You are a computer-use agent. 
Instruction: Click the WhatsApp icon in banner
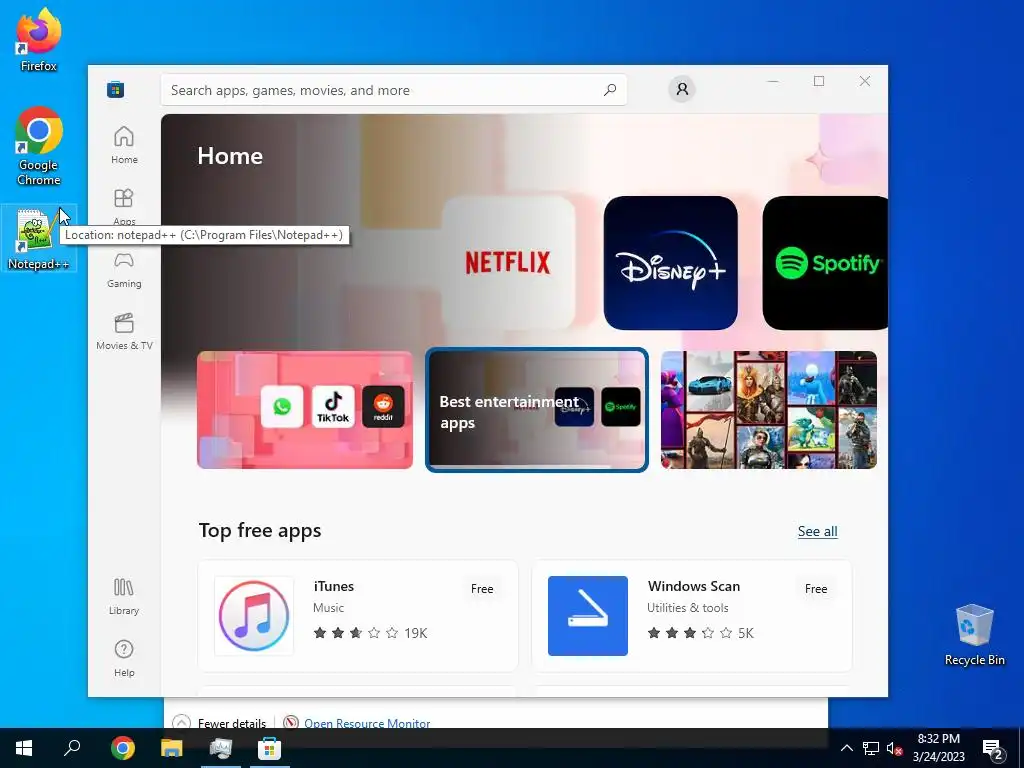(x=282, y=407)
